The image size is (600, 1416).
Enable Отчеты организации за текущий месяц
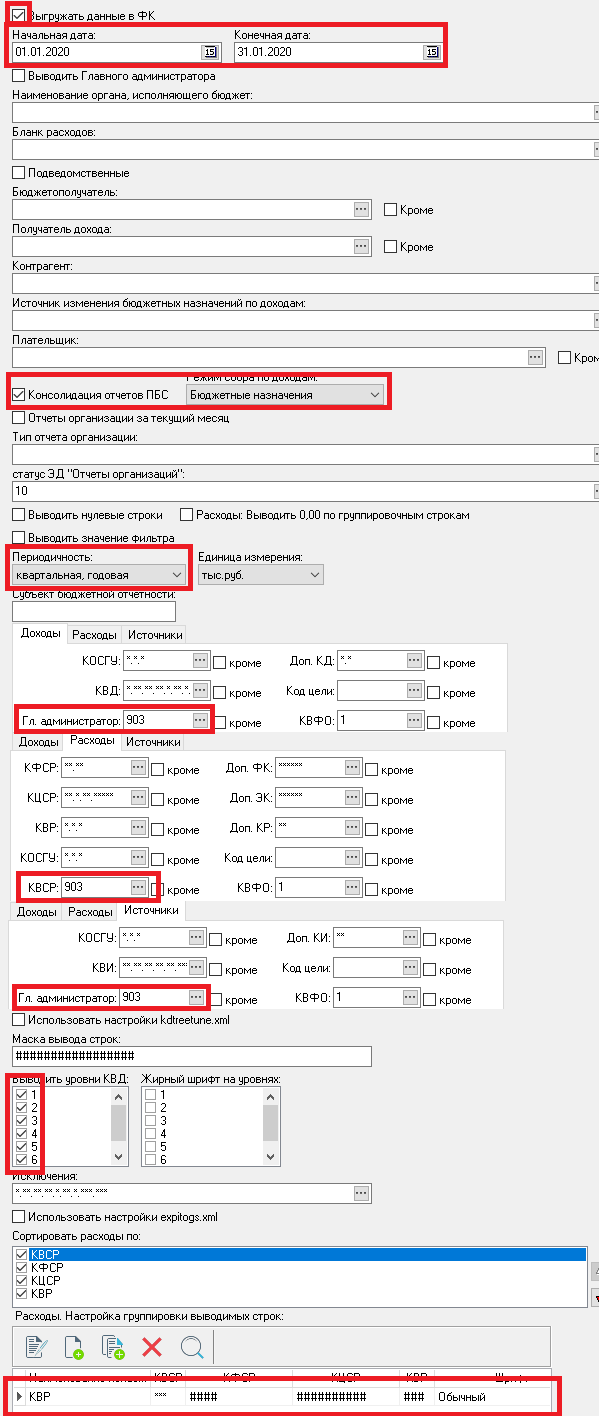pos(19,418)
